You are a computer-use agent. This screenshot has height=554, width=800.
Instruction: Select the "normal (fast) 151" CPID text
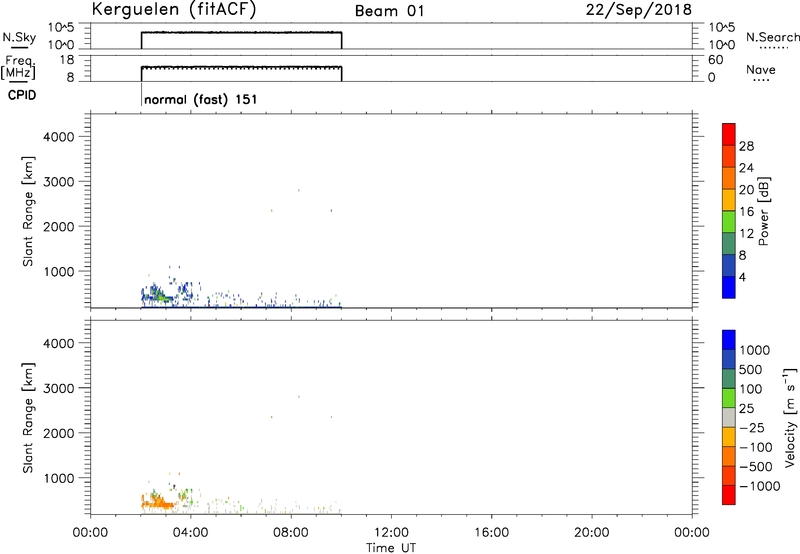pyautogui.click(x=201, y=99)
